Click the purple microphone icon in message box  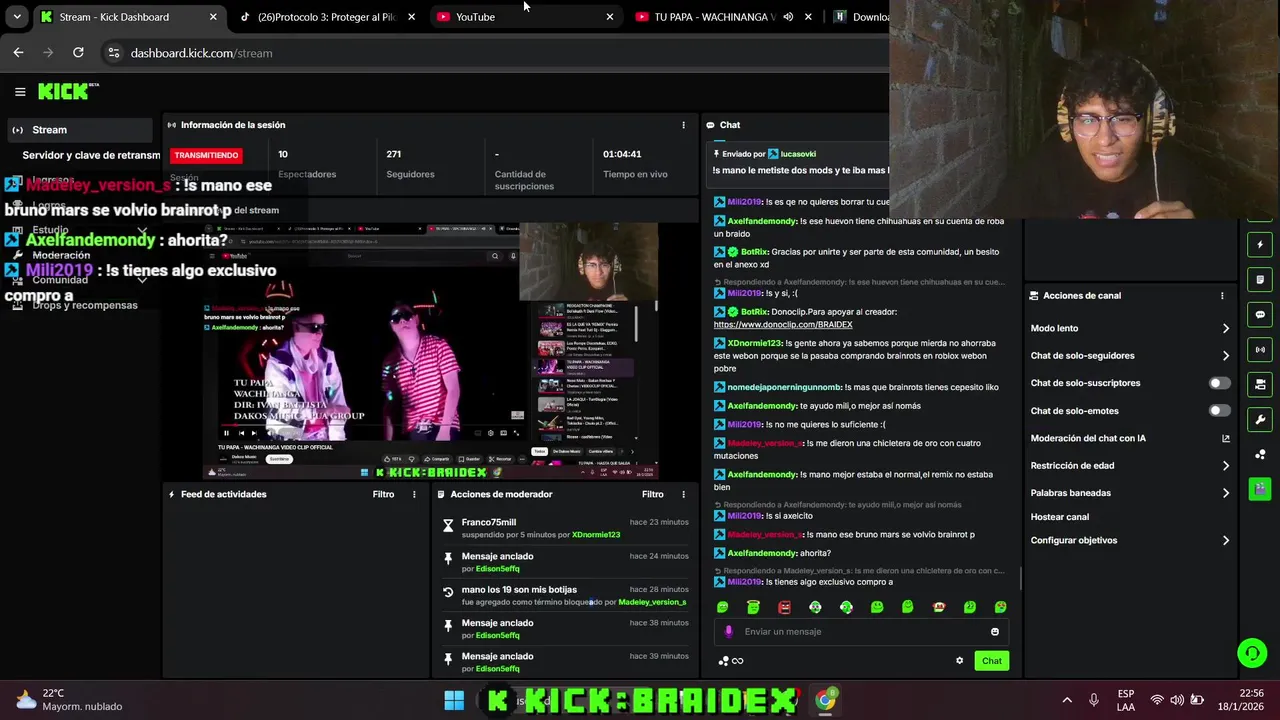pyautogui.click(x=728, y=631)
